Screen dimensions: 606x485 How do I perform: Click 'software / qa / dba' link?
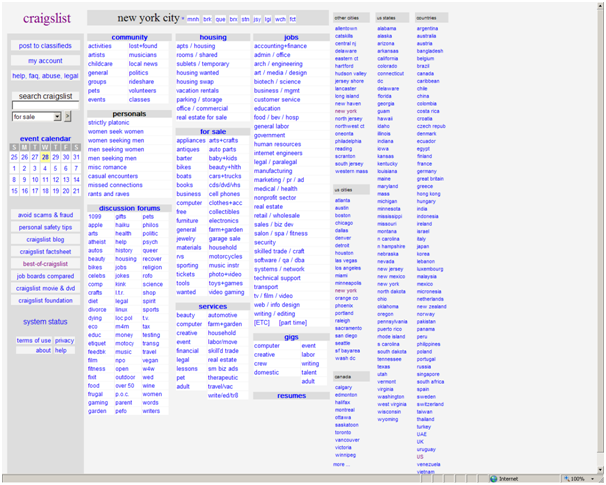[x=279, y=260]
